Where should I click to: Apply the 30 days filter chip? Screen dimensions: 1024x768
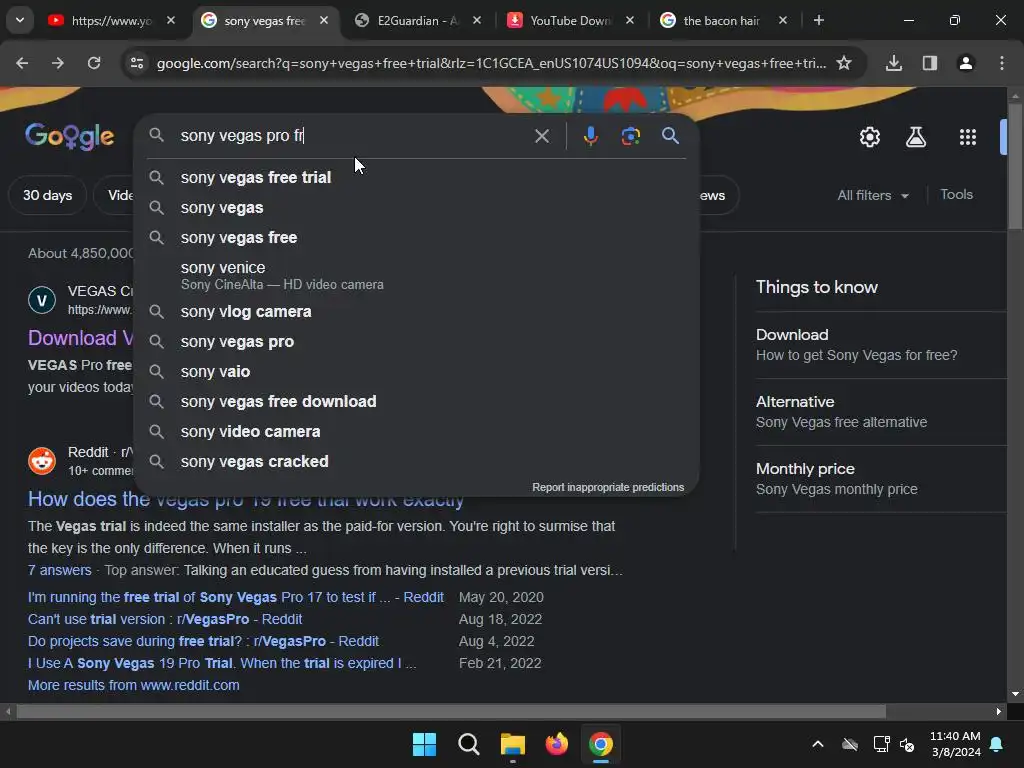tap(48, 195)
